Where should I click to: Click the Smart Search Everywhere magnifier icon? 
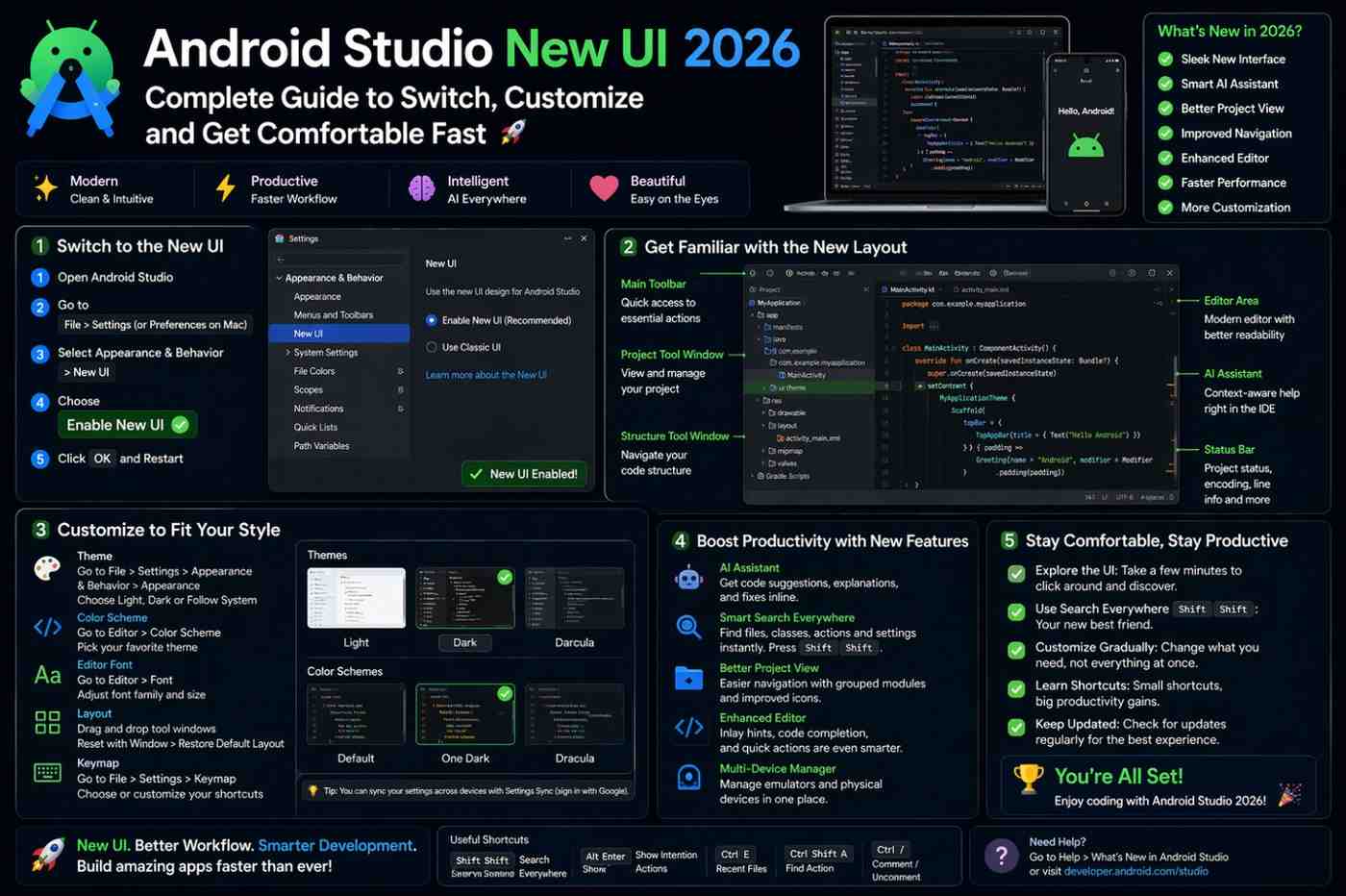click(x=688, y=629)
